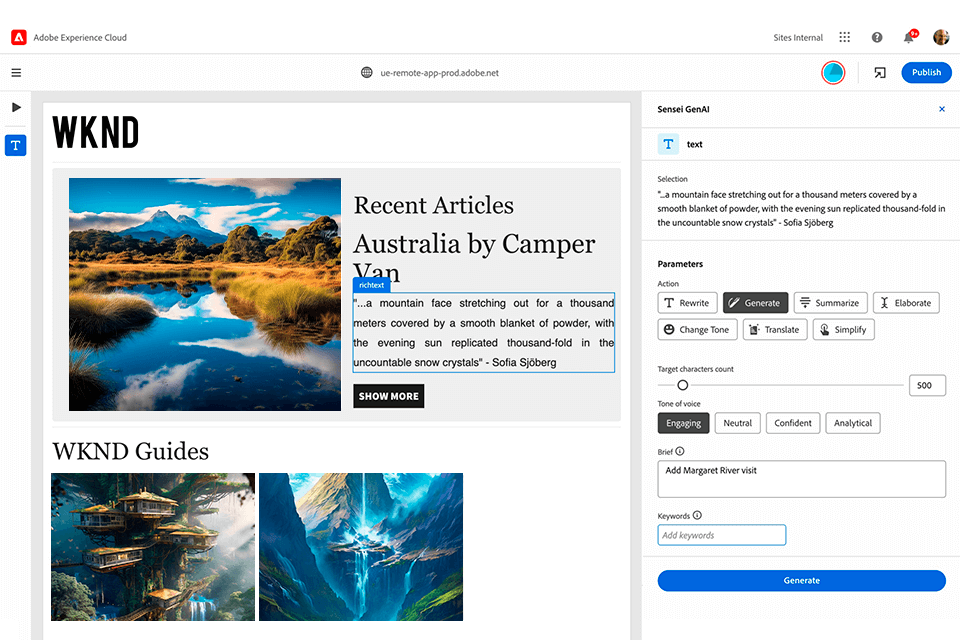
Task: Select the mountain lake article image
Action: pyautogui.click(x=204, y=295)
